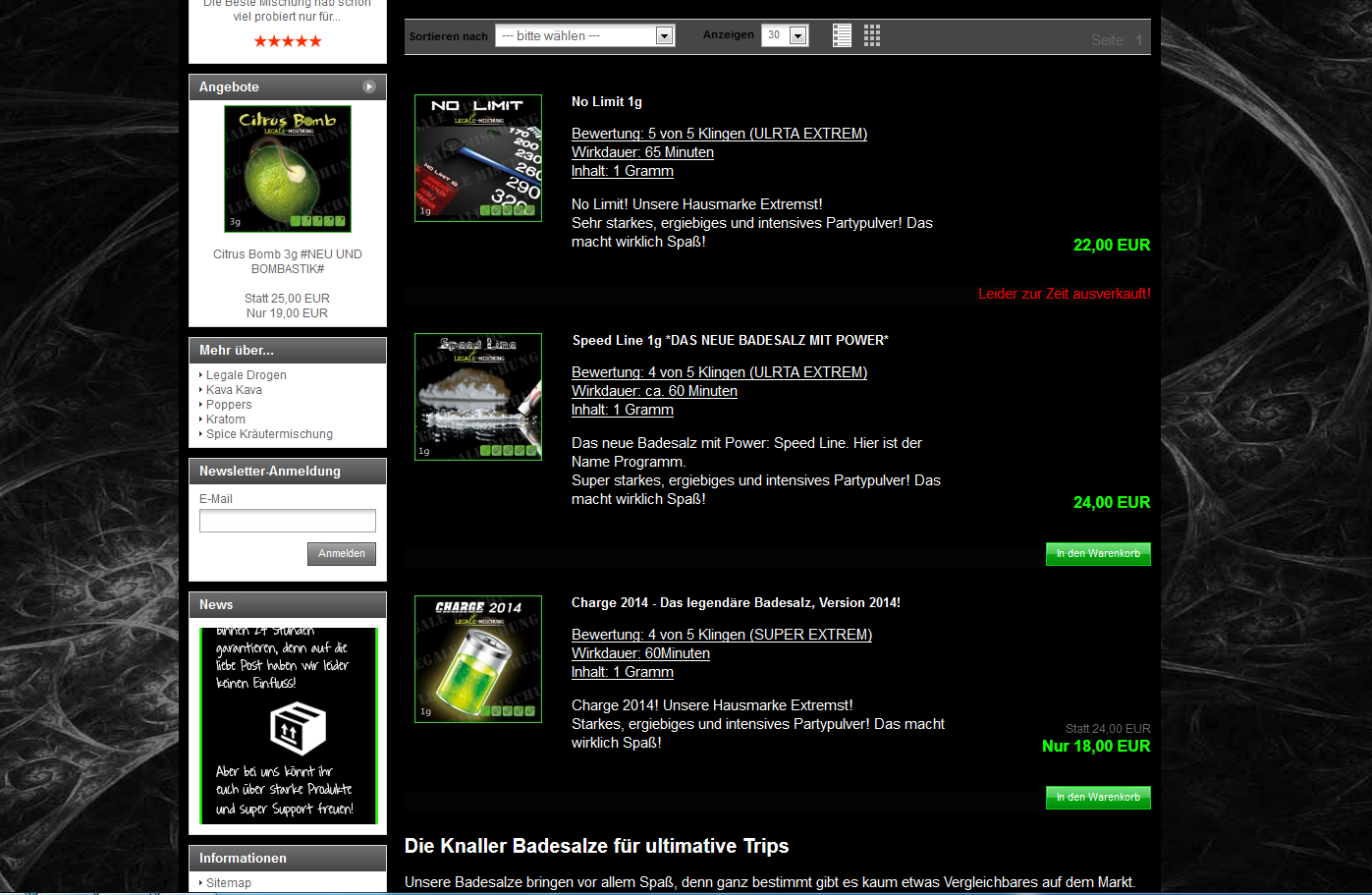Click 'Die Knaller Badesalze für ultimative Trips' heading
The width and height of the screenshot is (1372, 895).
(x=597, y=846)
